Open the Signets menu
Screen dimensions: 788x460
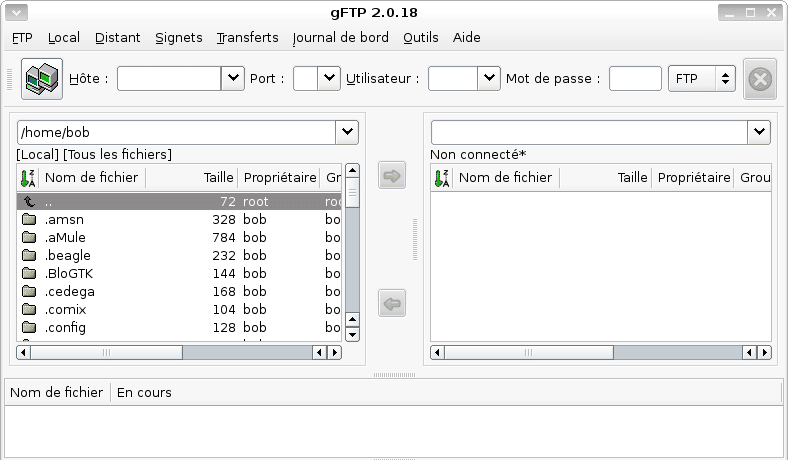coord(178,38)
